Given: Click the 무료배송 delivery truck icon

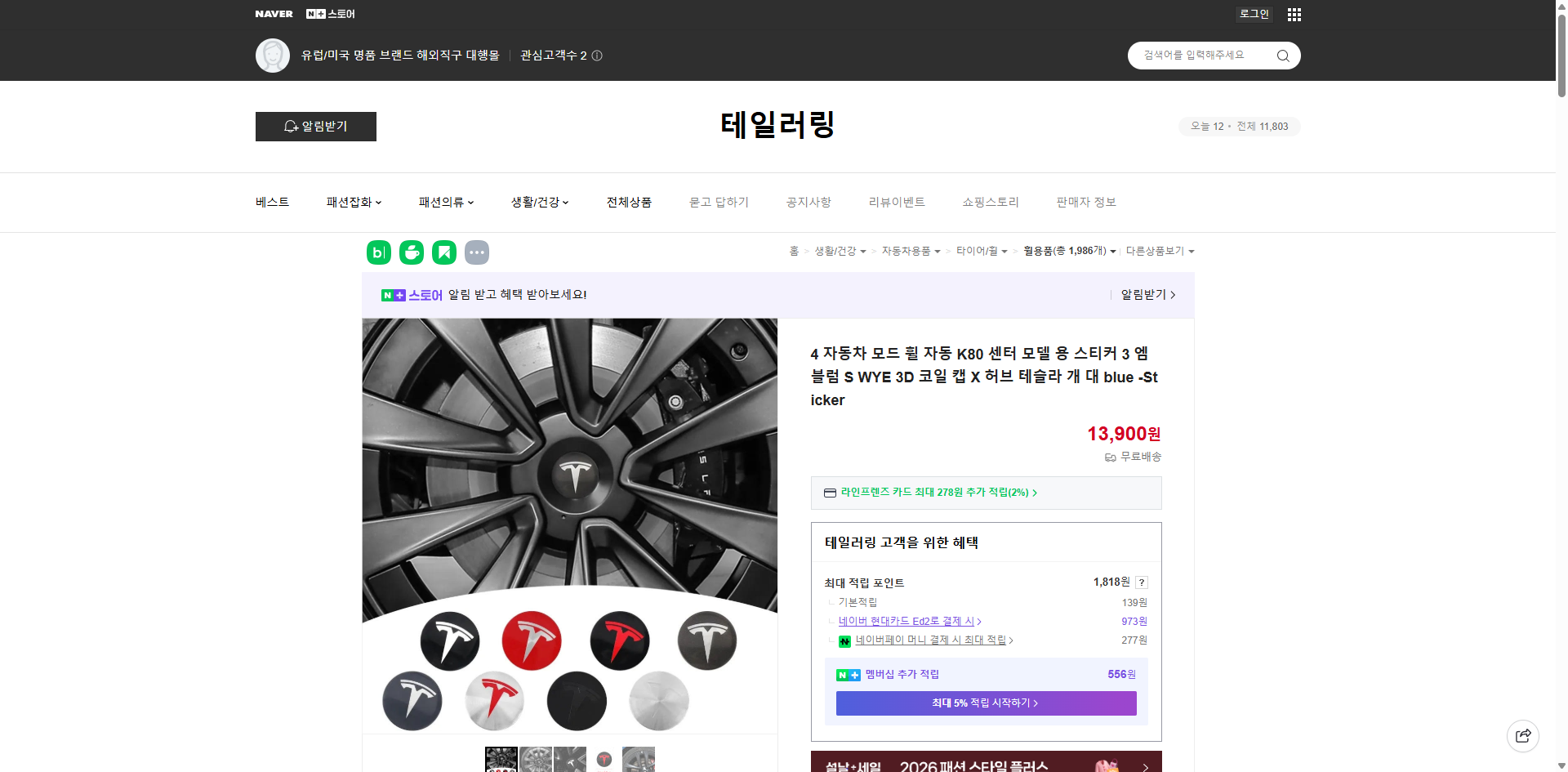Looking at the screenshot, I should point(1110,457).
